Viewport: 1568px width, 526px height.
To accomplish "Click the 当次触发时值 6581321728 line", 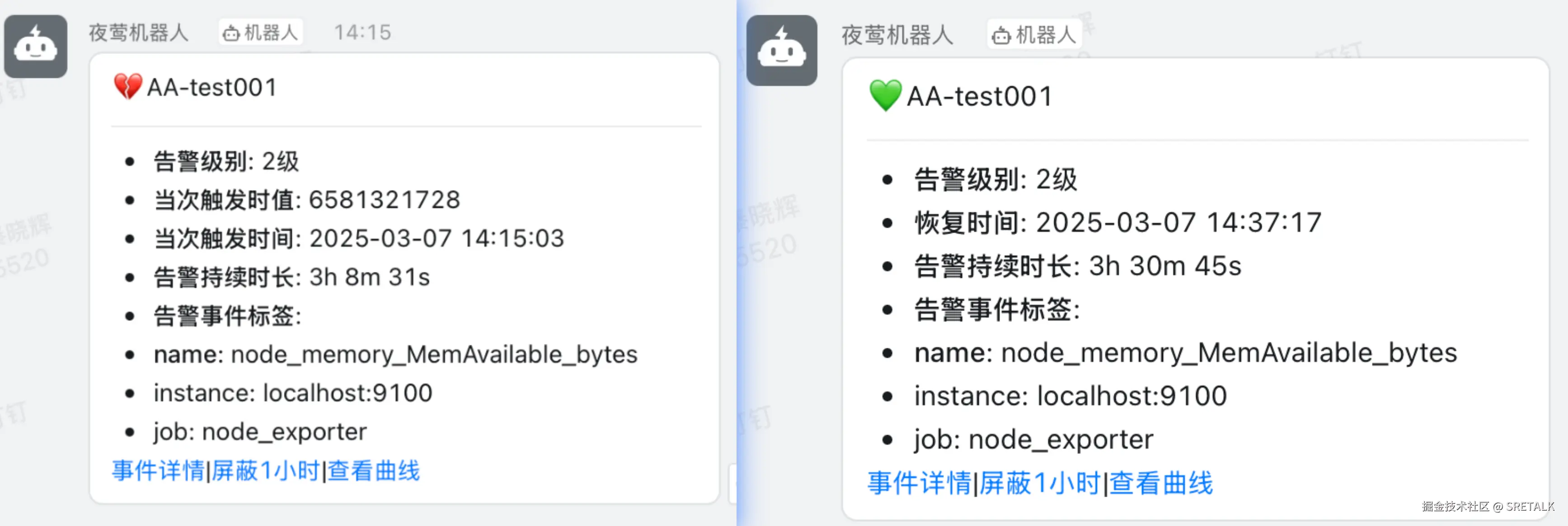I will [x=307, y=200].
